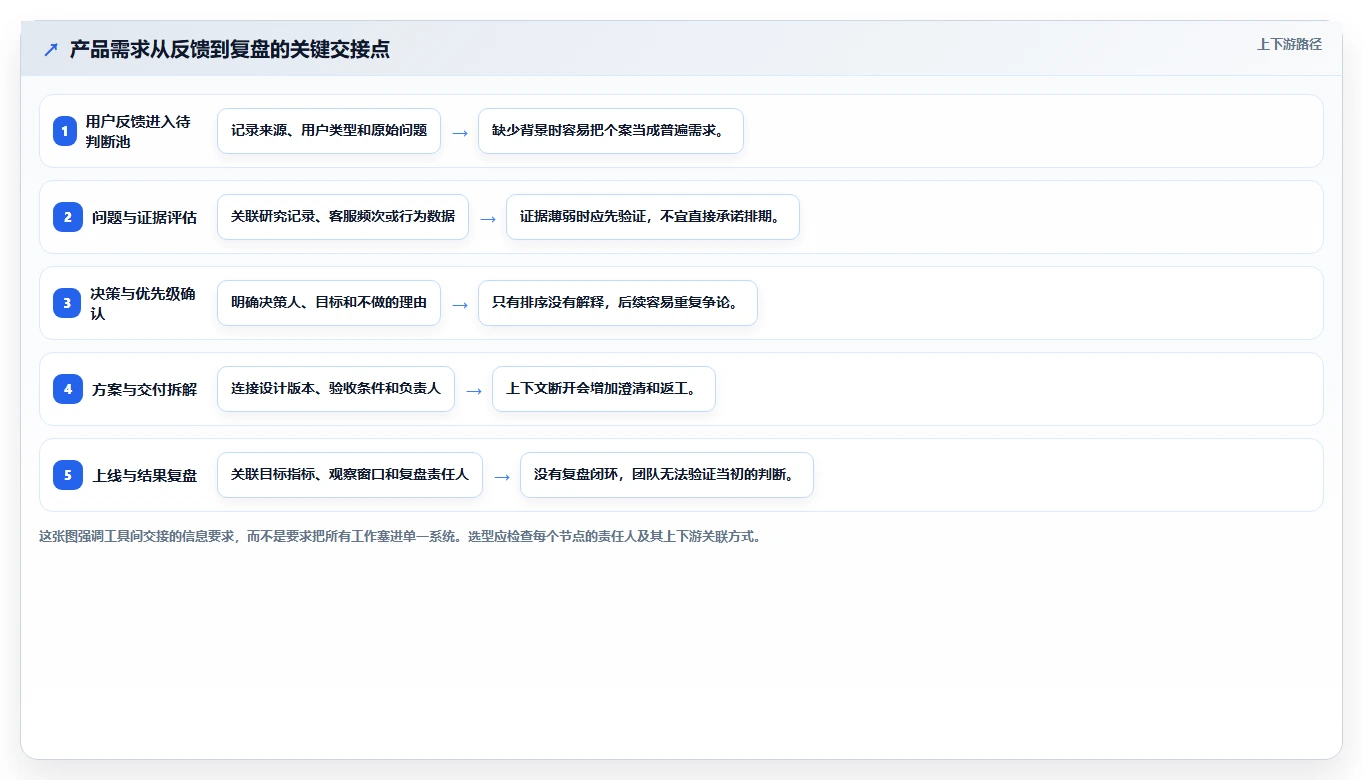The height and width of the screenshot is (780, 1363).
Task: Click the 缺少背景时容易把个案当成普遍需求 box
Action: [x=611, y=131]
